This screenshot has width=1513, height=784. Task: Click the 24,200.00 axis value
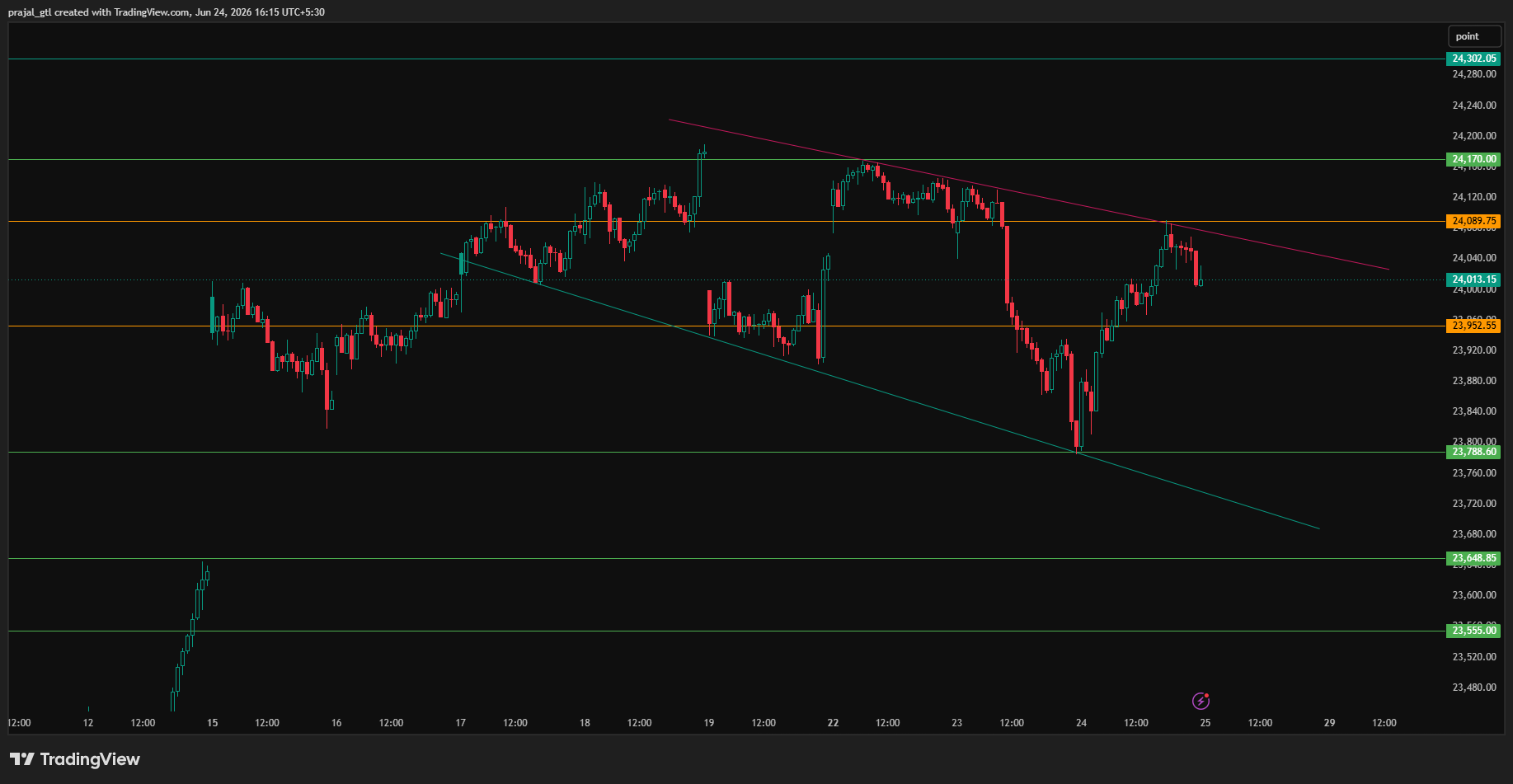(1473, 136)
